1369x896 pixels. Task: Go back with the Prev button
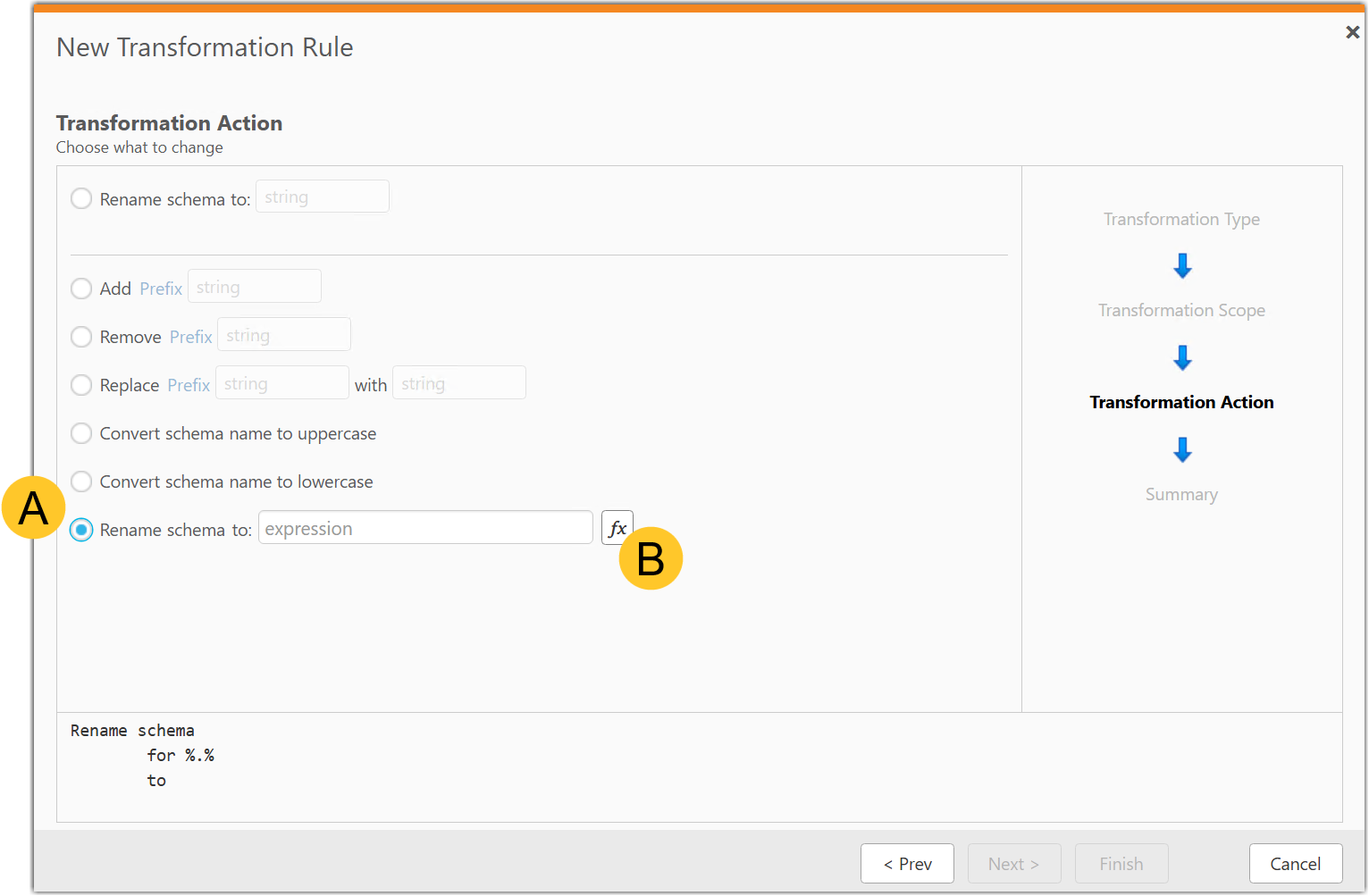point(907,864)
